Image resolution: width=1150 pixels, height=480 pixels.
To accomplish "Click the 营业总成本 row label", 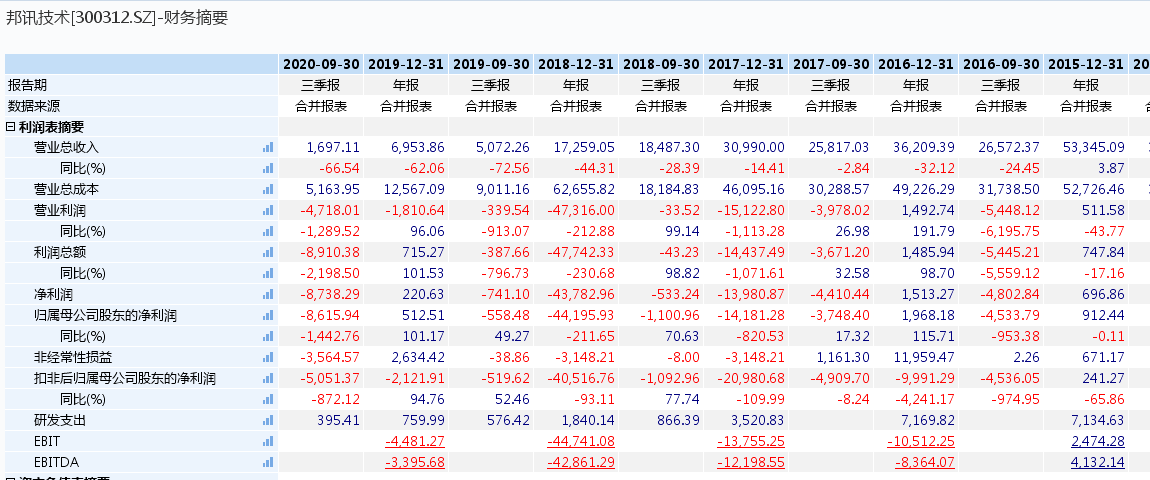I will click(x=66, y=189).
